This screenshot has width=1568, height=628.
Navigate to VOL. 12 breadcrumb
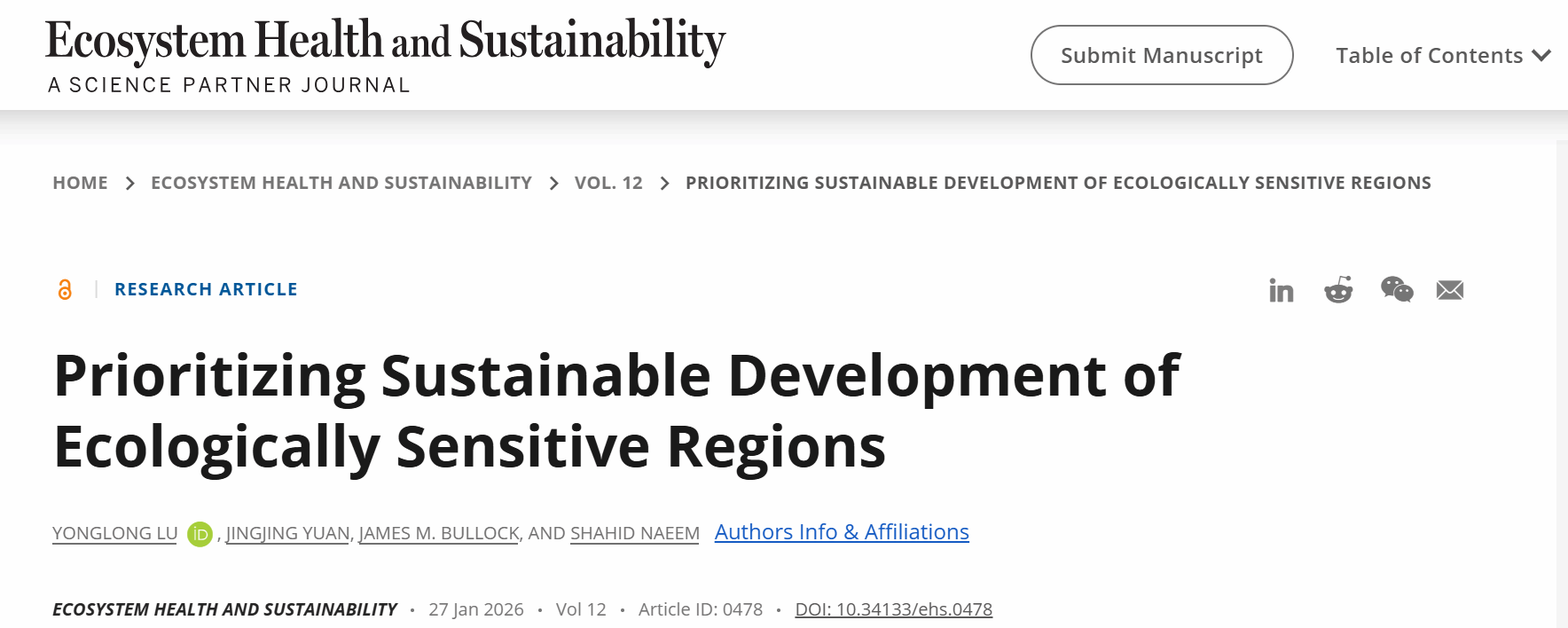pyautogui.click(x=608, y=183)
